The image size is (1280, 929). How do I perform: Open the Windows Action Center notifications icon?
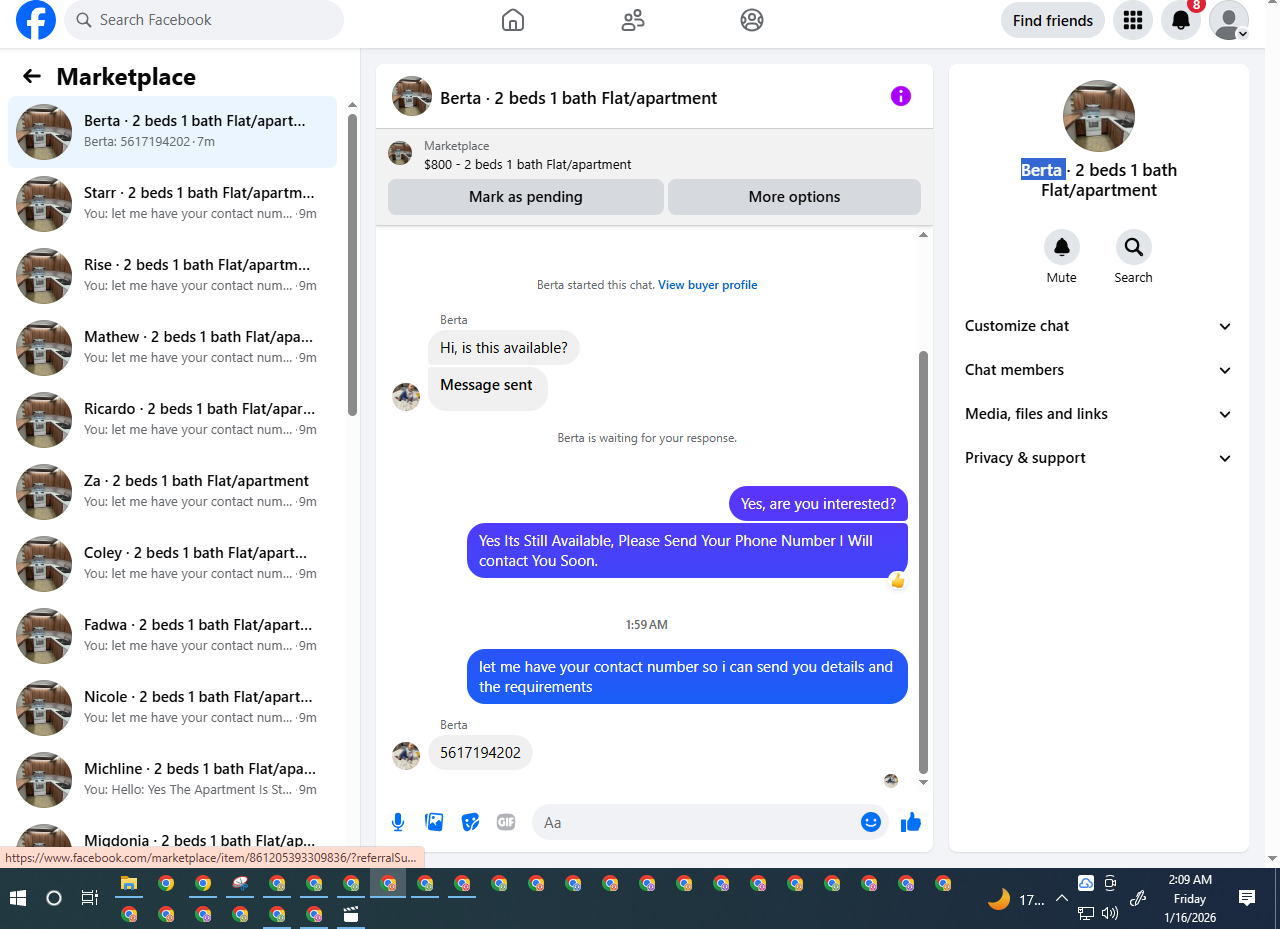[x=1247, y=898]
